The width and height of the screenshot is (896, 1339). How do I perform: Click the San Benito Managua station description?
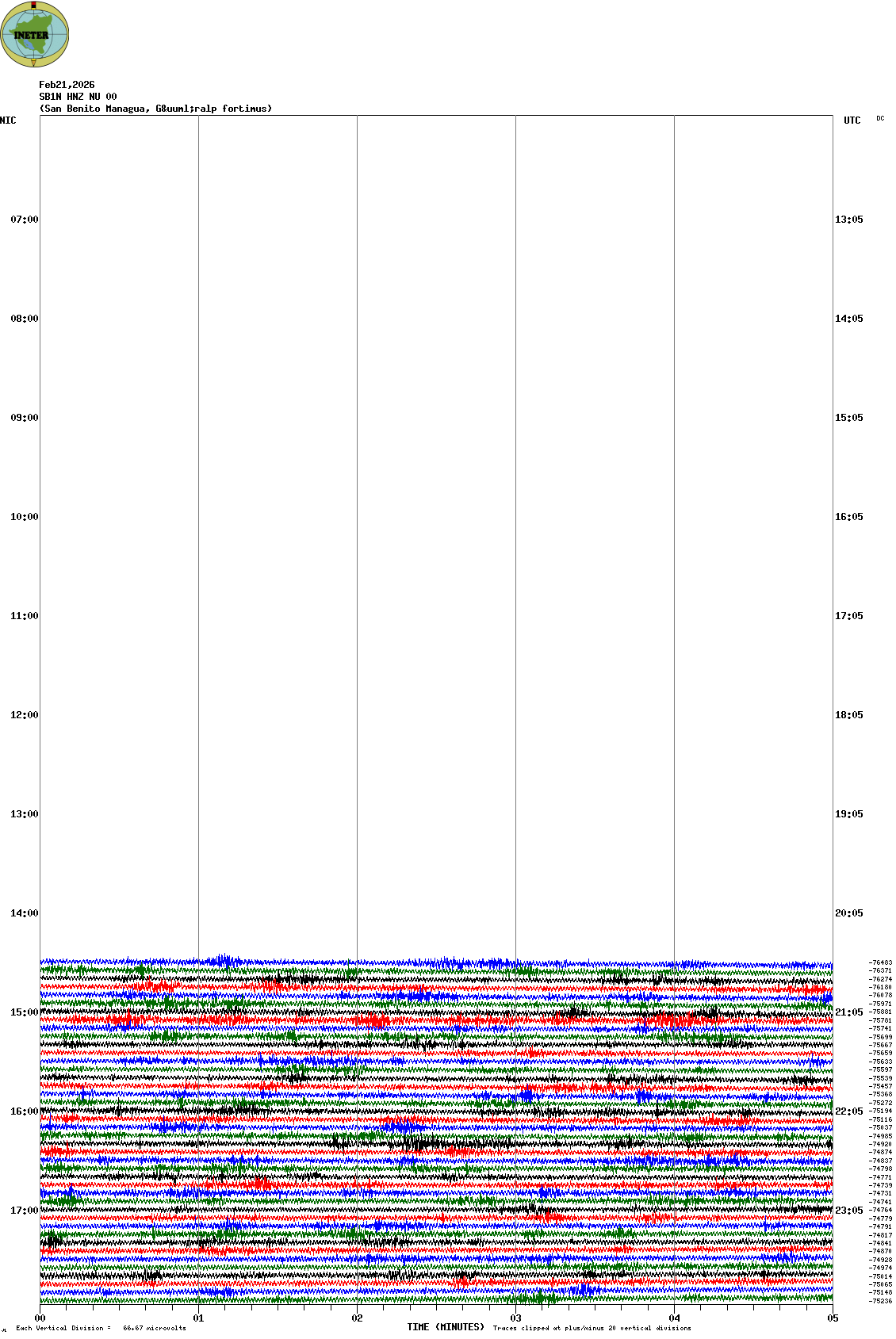[x=155, y=109]
